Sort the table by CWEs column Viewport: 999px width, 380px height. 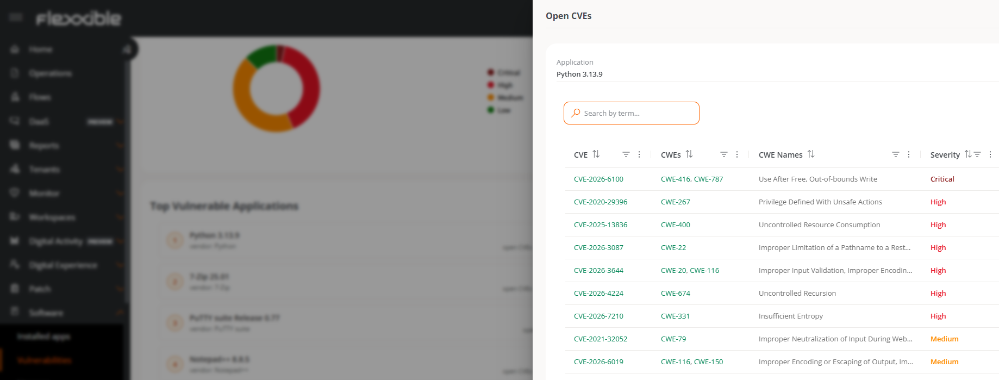pyautogui.click(x=689, y=154)
